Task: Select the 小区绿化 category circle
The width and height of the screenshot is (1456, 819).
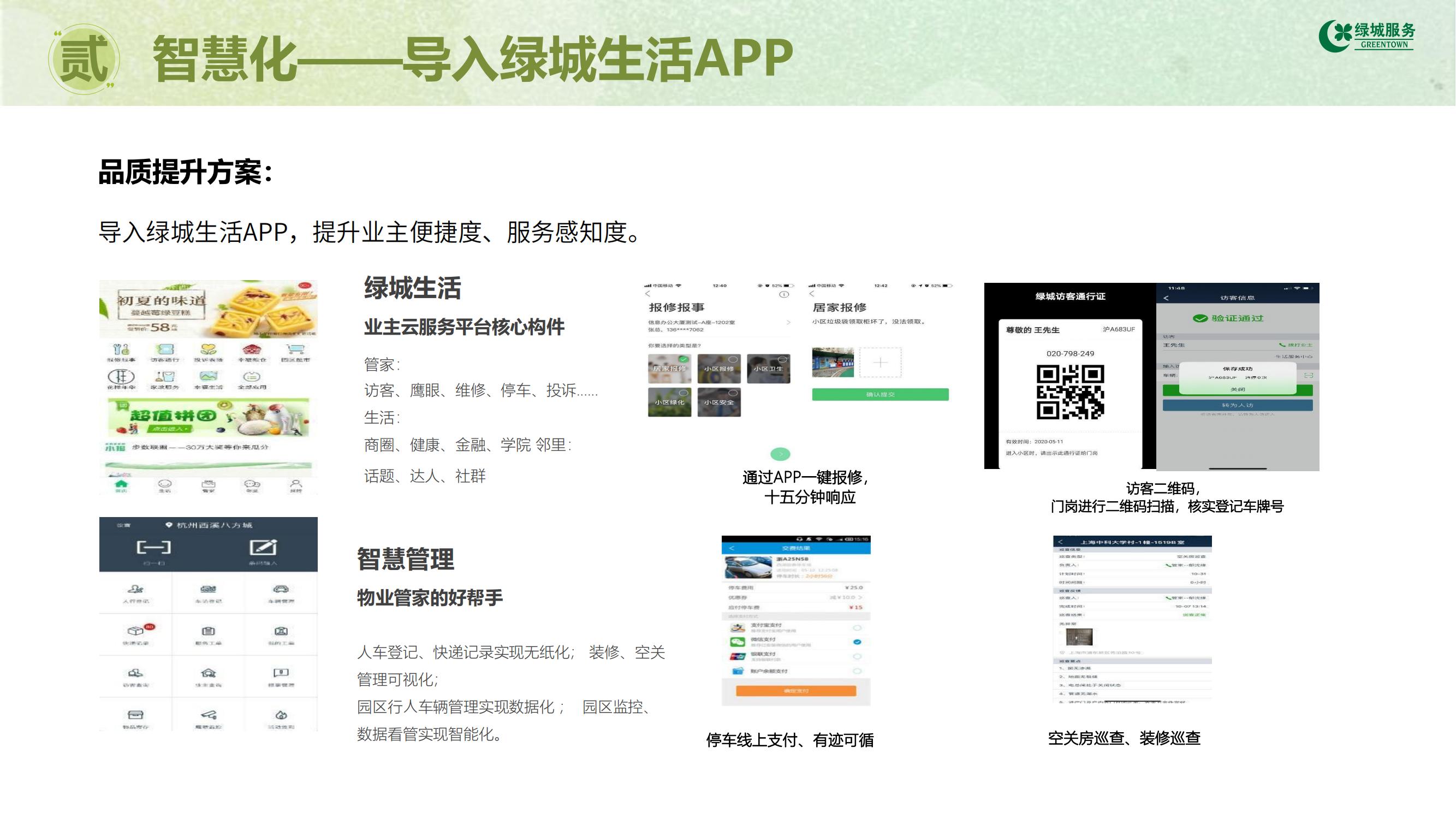Action: (684, 393)
